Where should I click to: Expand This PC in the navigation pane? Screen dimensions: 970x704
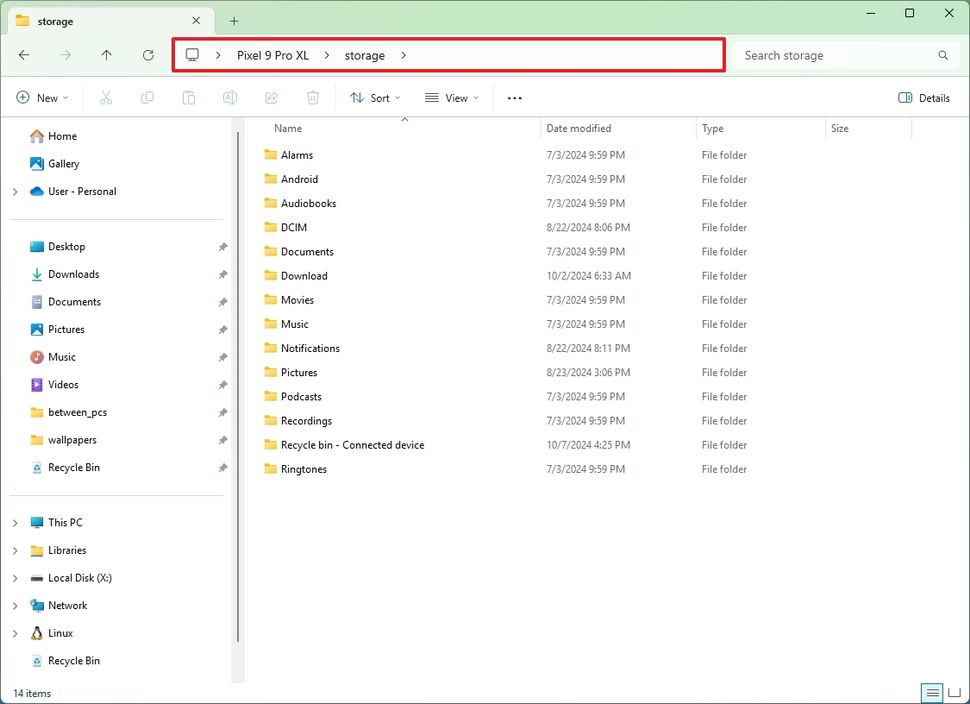tap(14, 522)
